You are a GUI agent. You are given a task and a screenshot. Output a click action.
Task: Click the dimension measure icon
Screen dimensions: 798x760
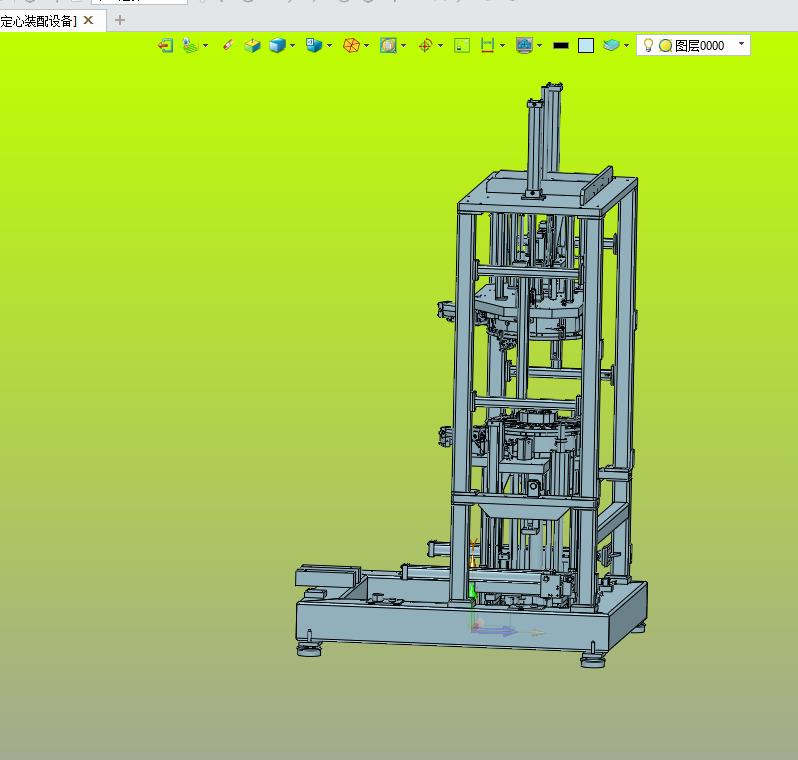pyautogui.click(x=487, y=45)
